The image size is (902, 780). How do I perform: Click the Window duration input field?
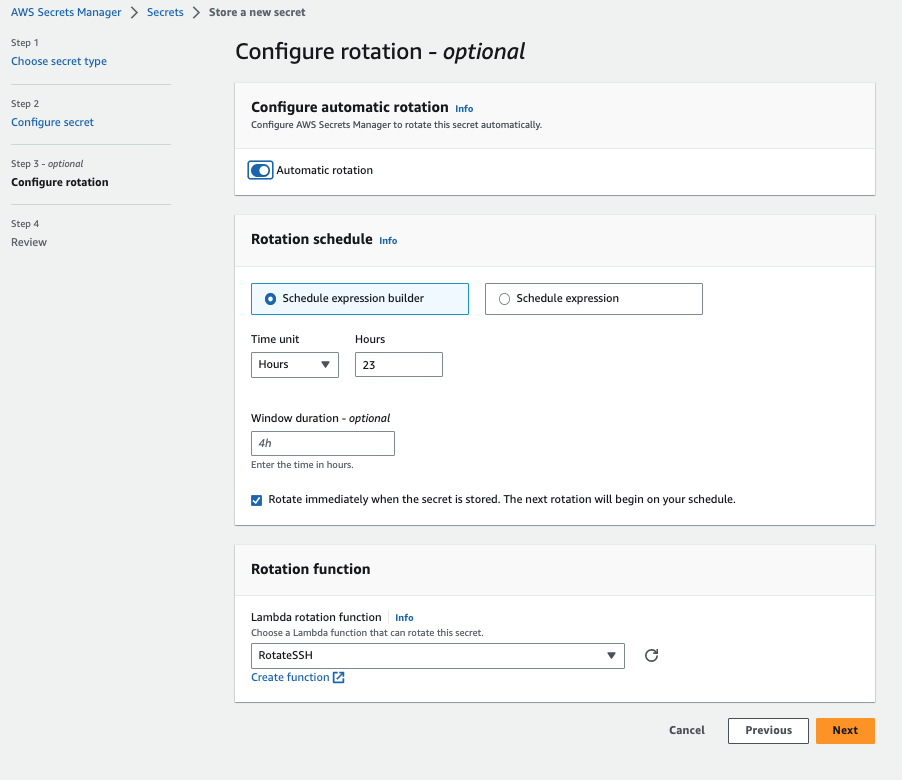322,443
